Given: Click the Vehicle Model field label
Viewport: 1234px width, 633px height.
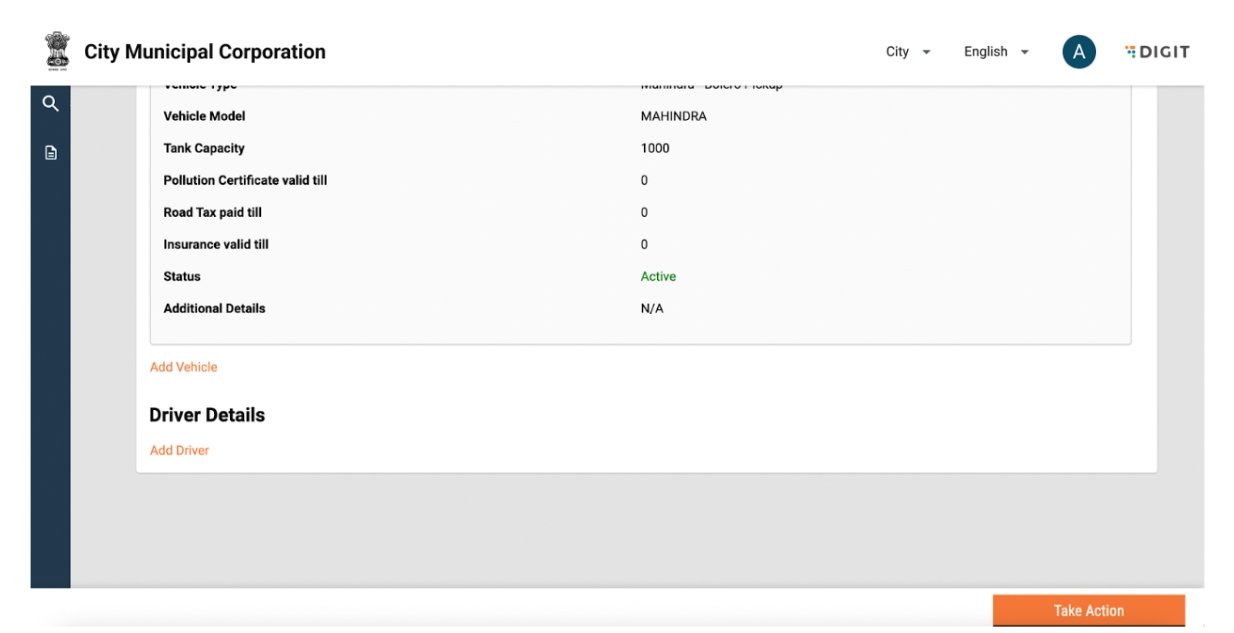Looking at the screenshot, I should [x=204, y=116].
